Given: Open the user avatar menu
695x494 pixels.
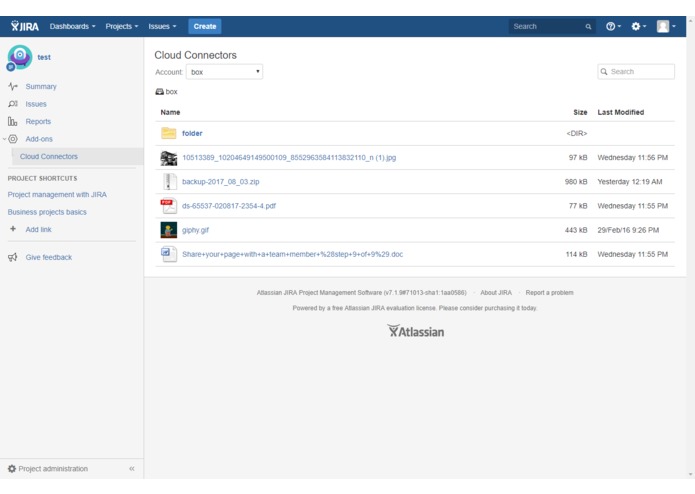Looking at the screenshot, I should point(666,27).
